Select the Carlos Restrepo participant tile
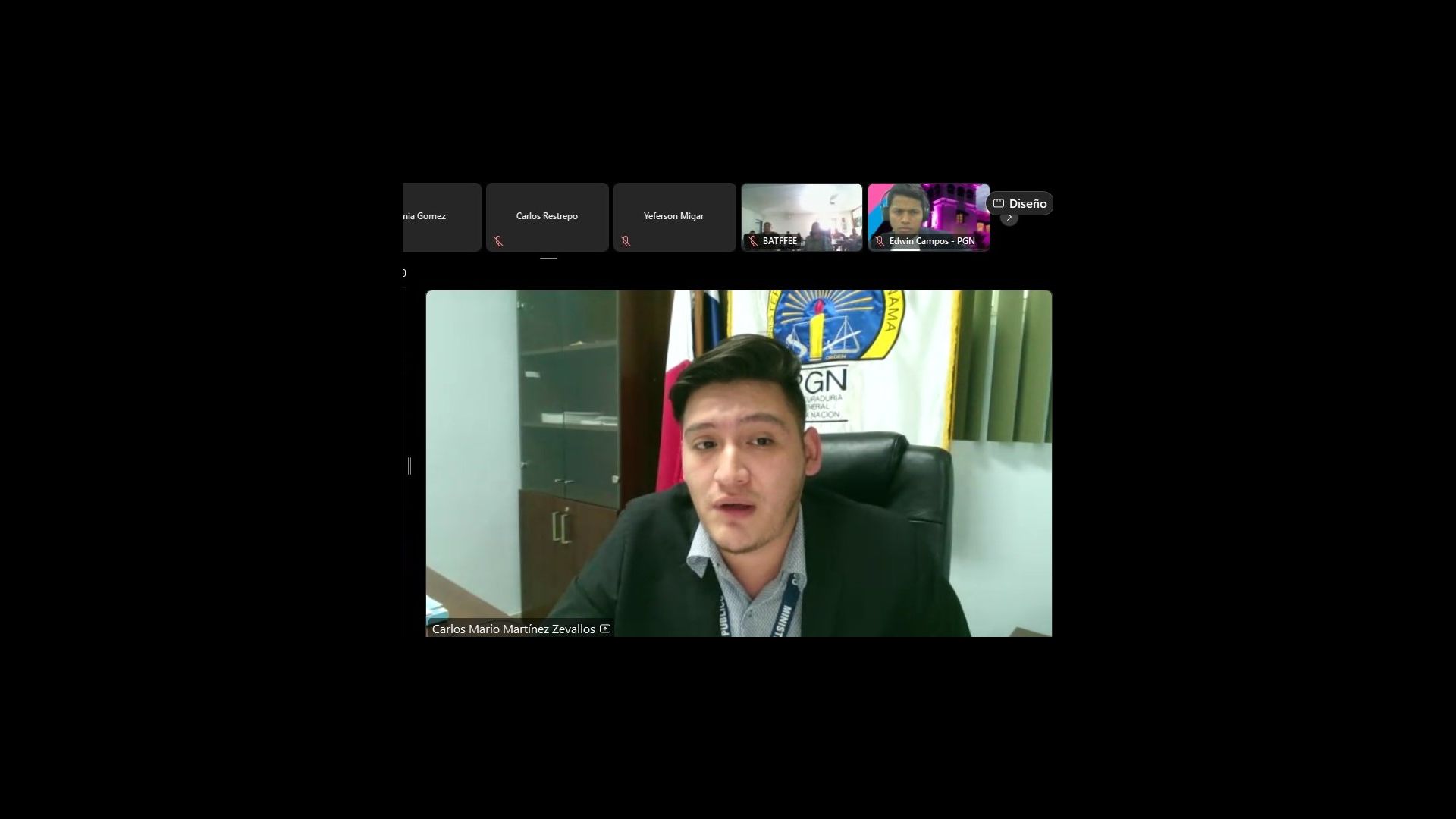Viewport: 1456px width, 819px height. (x=547, y=216)
